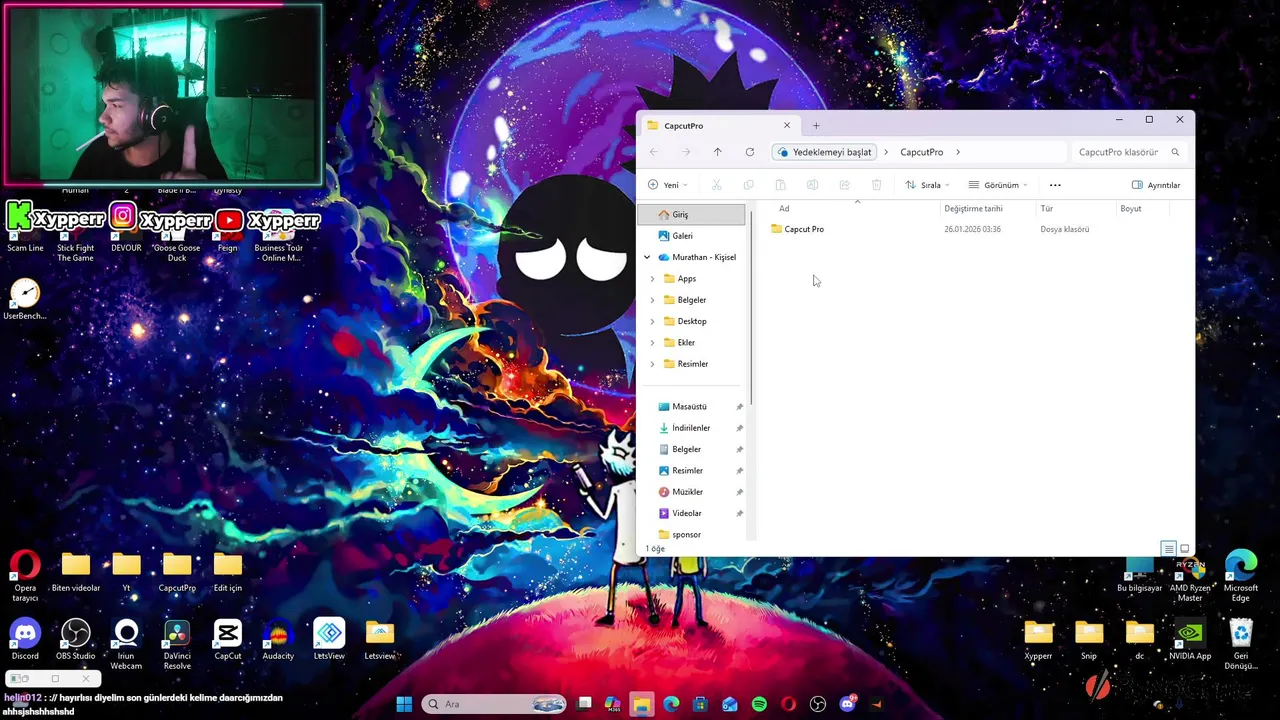Viewport: 1280px width, 720px height.
Task: Select OBS Studio desktop shortcut
Action: click(76, 640)
